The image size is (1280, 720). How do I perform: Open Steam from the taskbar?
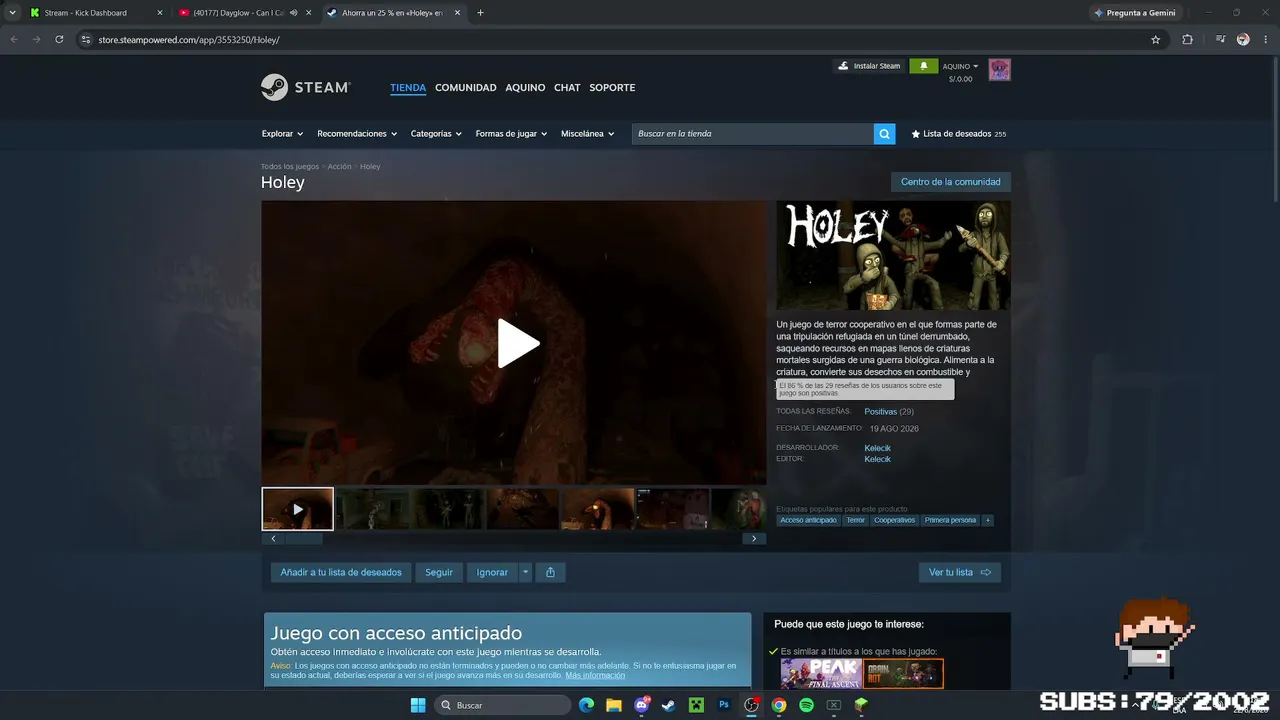(x=668, y=705)
